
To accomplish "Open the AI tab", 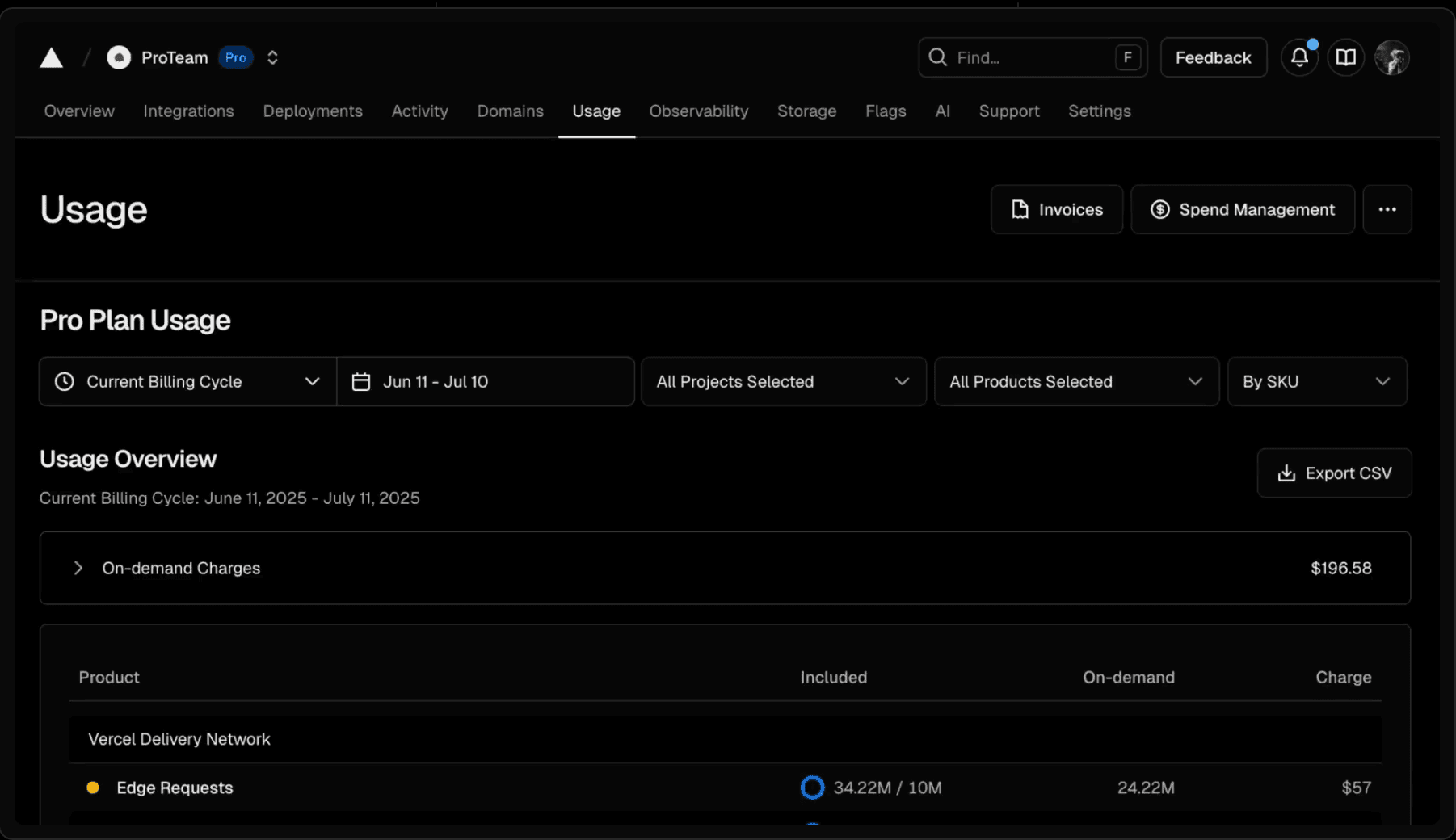I will pos(942,111).
